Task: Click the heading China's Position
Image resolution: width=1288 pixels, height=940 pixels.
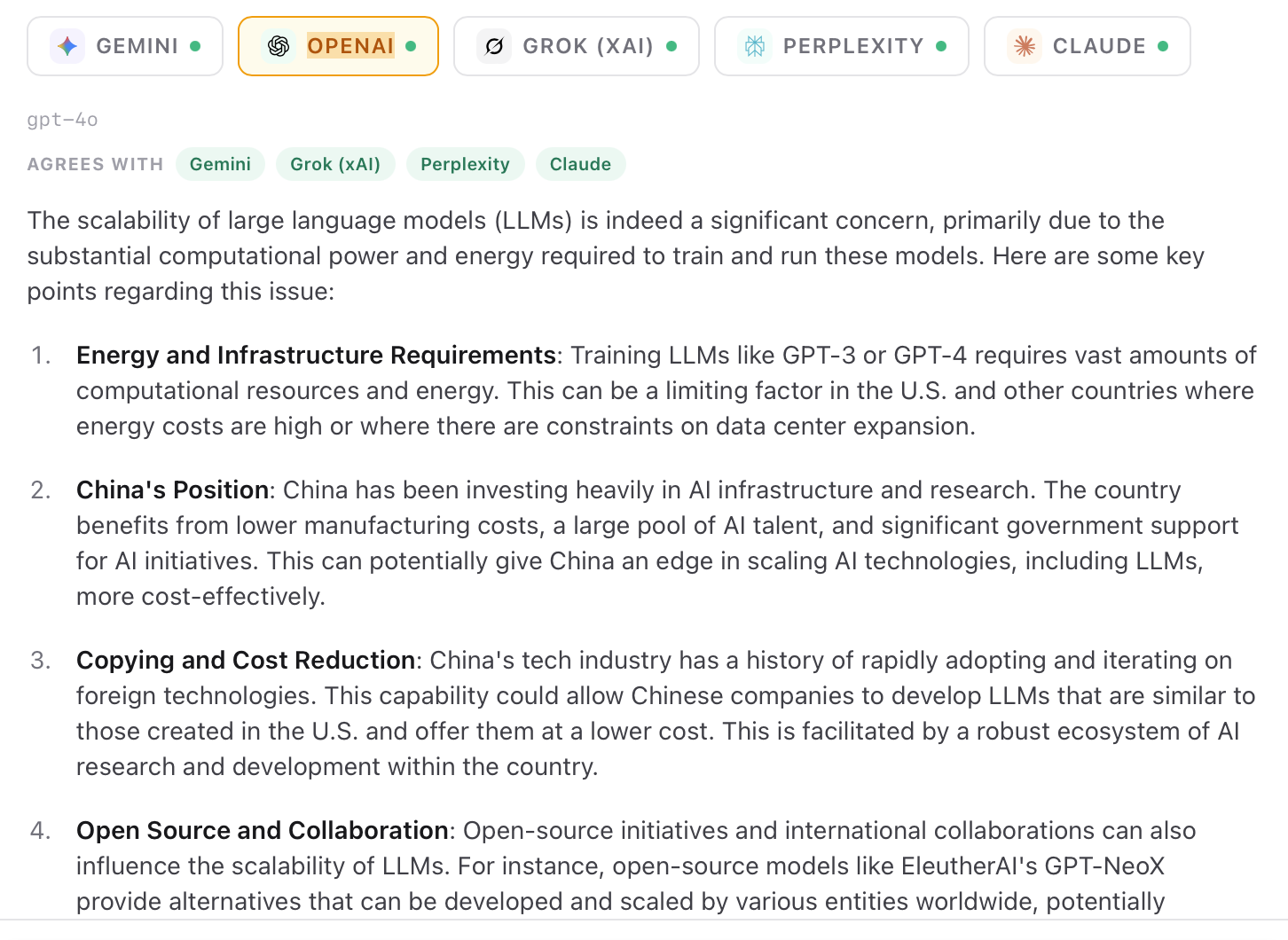Action: [173, 490]
